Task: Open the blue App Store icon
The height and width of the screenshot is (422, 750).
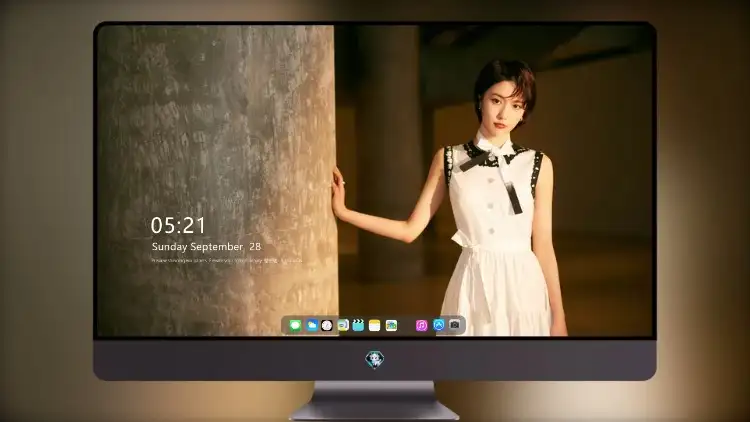Action: point(439,325)
